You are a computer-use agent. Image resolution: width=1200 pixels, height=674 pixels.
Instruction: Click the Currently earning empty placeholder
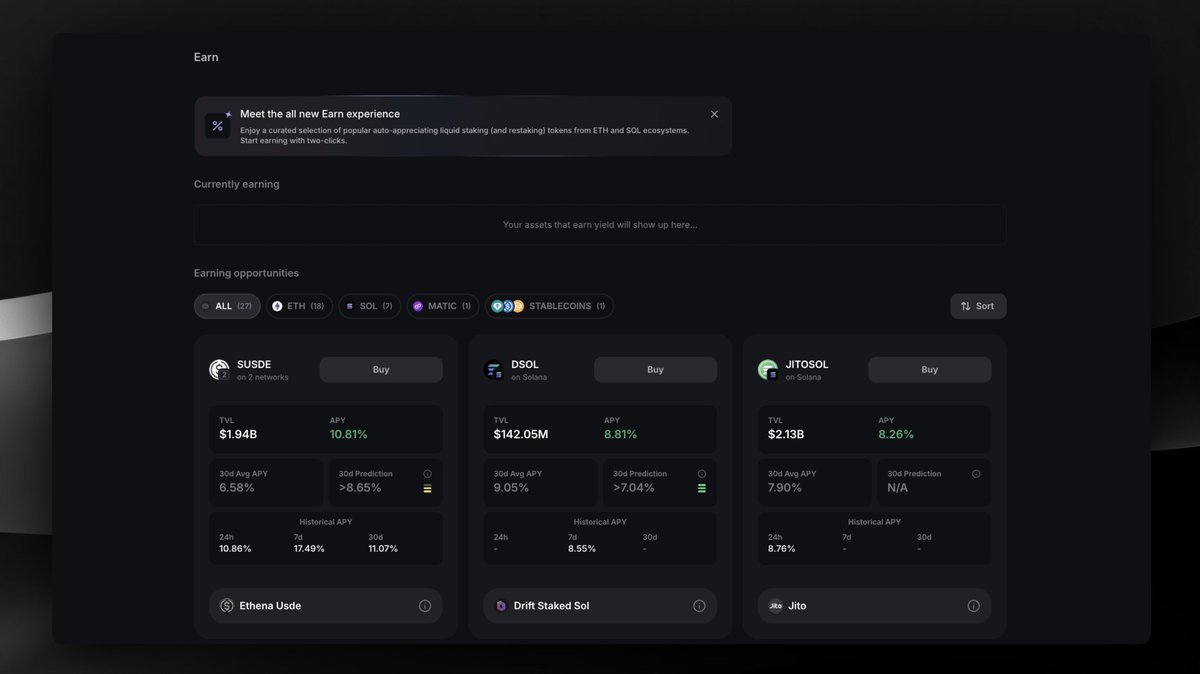pos(600,225)
